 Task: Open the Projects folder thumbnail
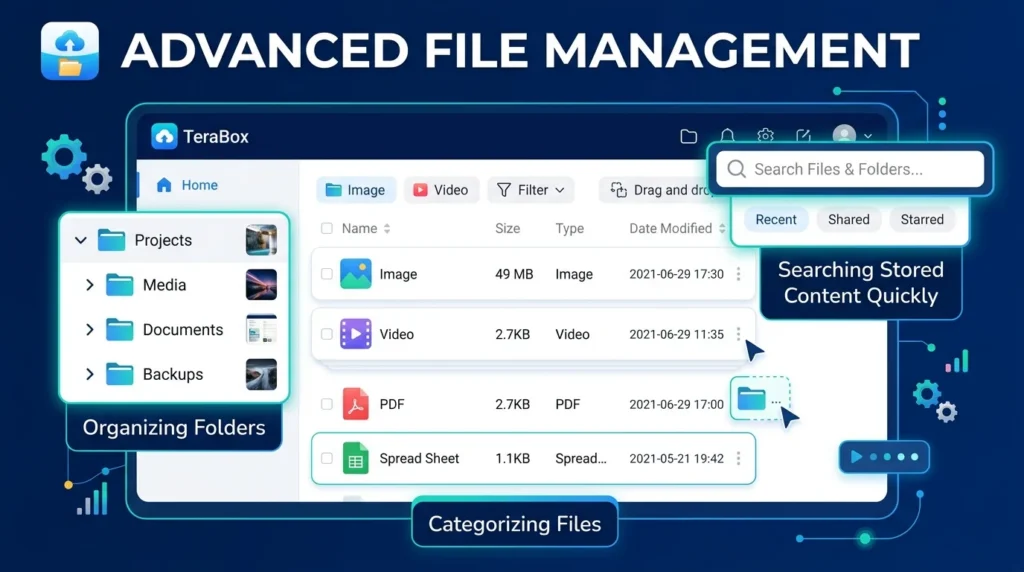(x=261, y=240)
